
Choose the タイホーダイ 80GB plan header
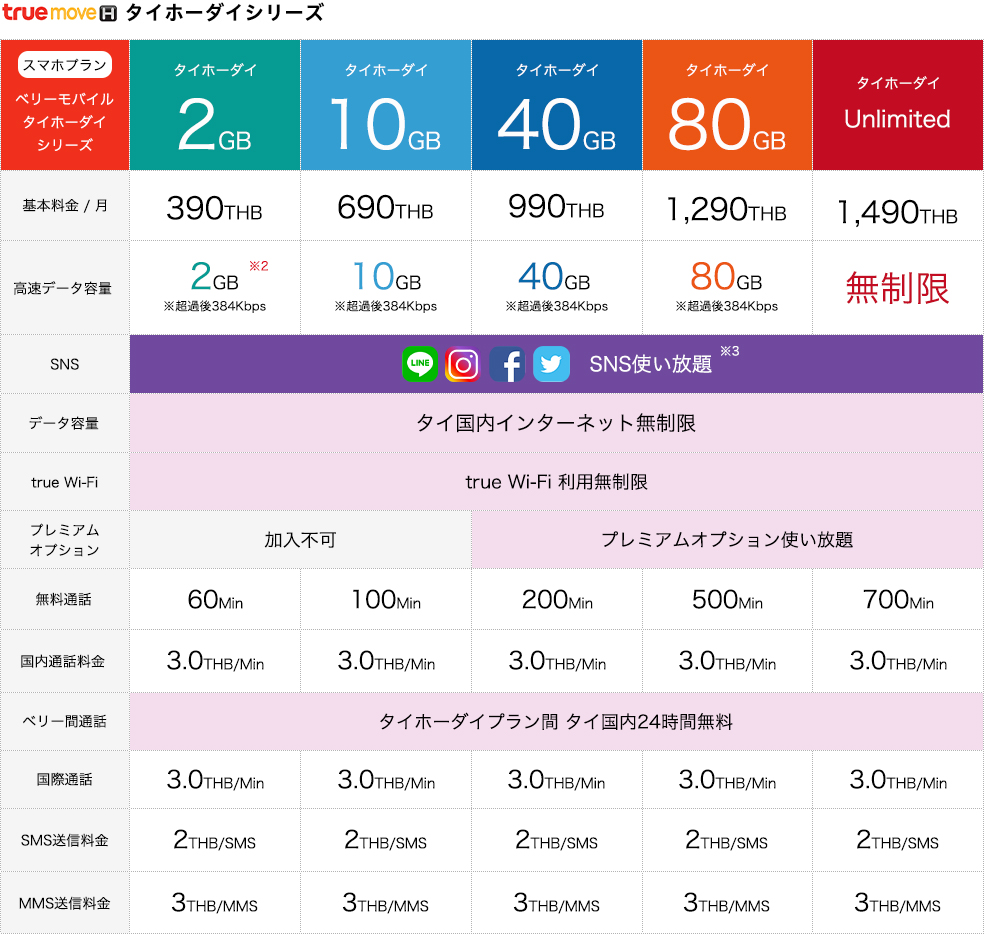point(727,105)
